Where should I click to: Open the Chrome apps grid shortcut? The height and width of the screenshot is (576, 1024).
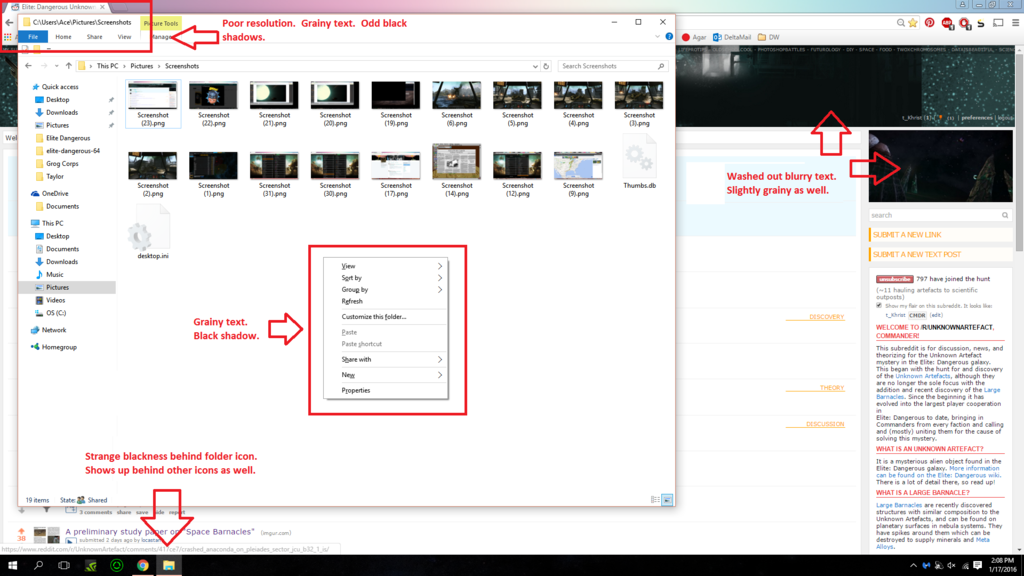pyautogui.click(x=8, y=37)
